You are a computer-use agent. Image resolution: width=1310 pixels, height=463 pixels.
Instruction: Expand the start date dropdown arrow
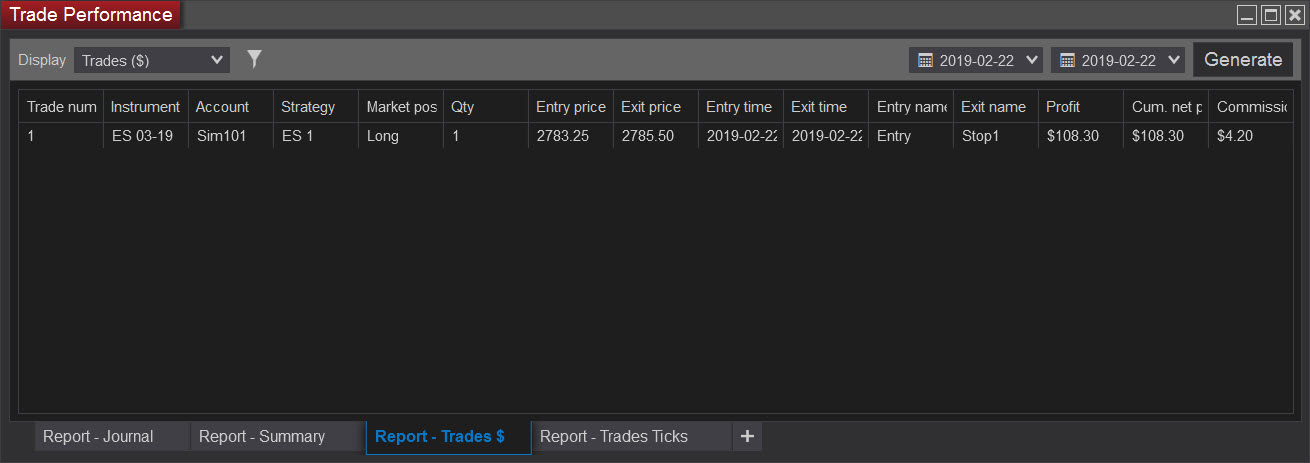(1032, 60)
